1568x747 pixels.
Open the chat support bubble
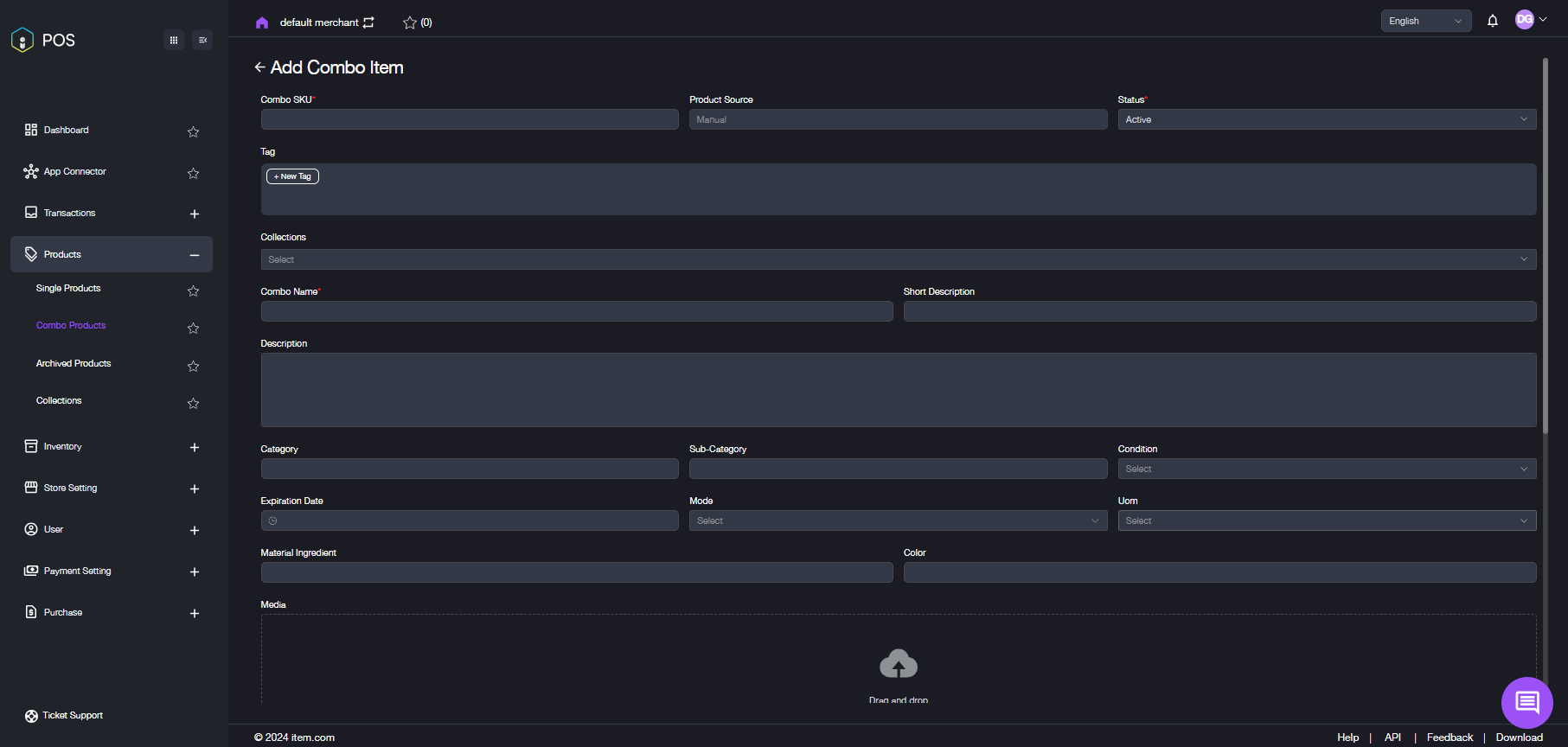point(1526,702)
